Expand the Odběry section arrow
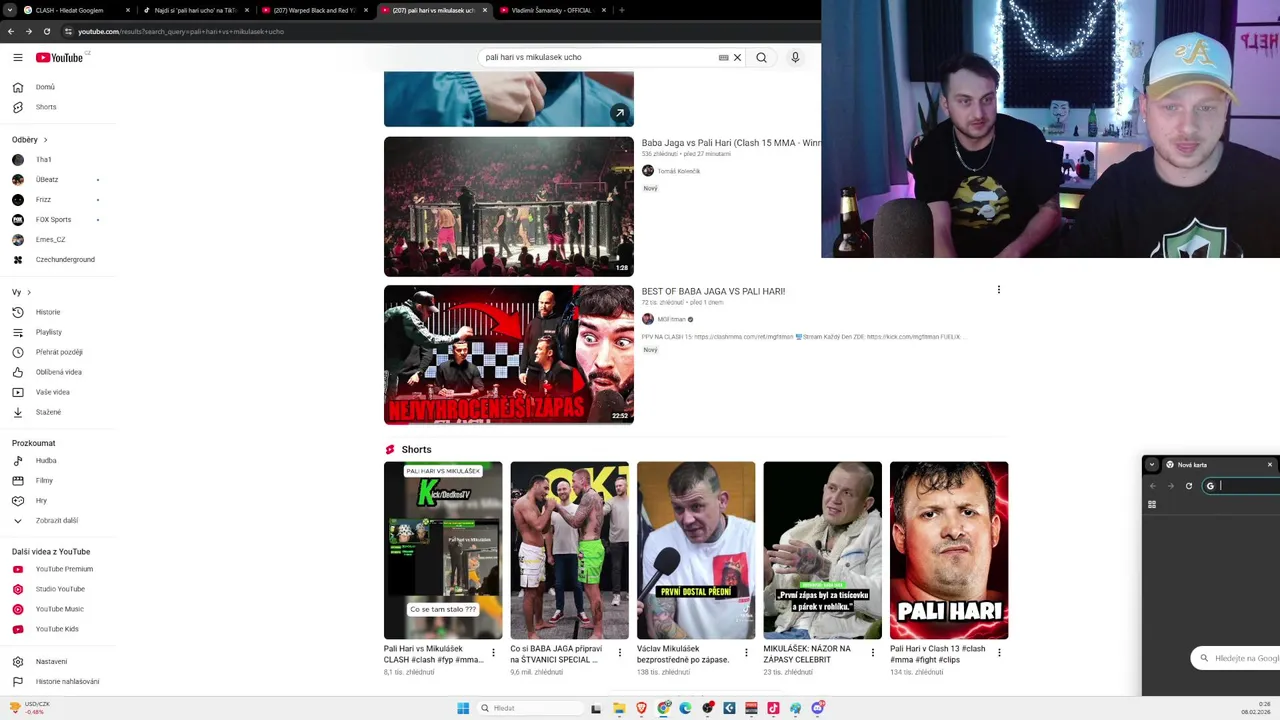The width and height of the screenshot is (1280, 720). pos(45,140)
